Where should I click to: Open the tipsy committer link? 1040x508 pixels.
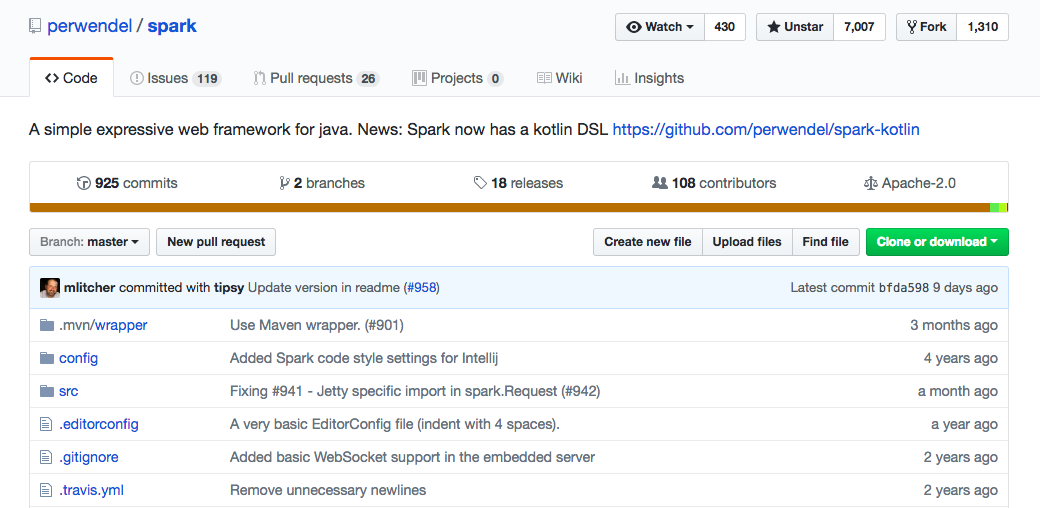pyautogui.click(x=229, y=288)
